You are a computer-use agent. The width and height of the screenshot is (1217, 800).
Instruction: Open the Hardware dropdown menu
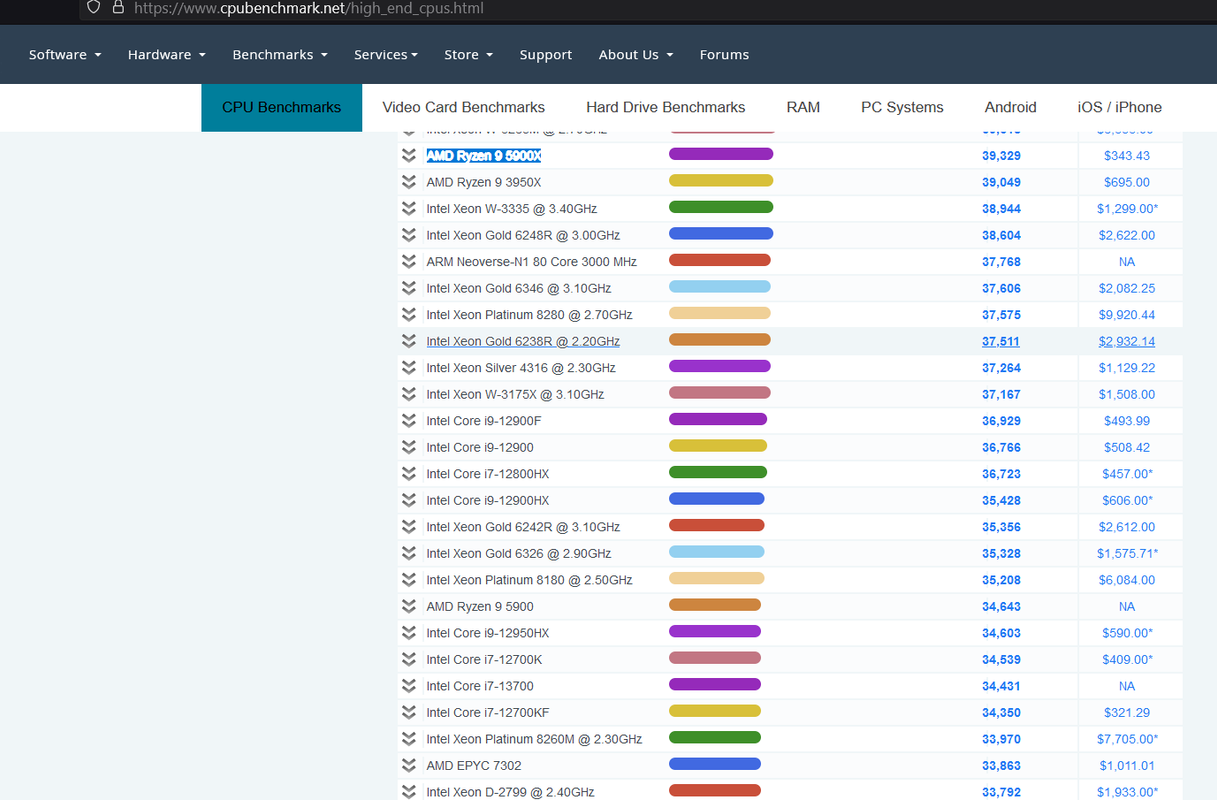tap(166, 55)
